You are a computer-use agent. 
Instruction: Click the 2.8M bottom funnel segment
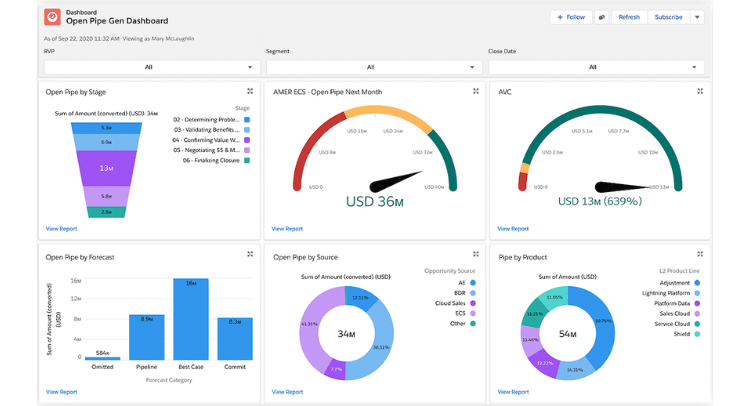(x=106, y=212)
